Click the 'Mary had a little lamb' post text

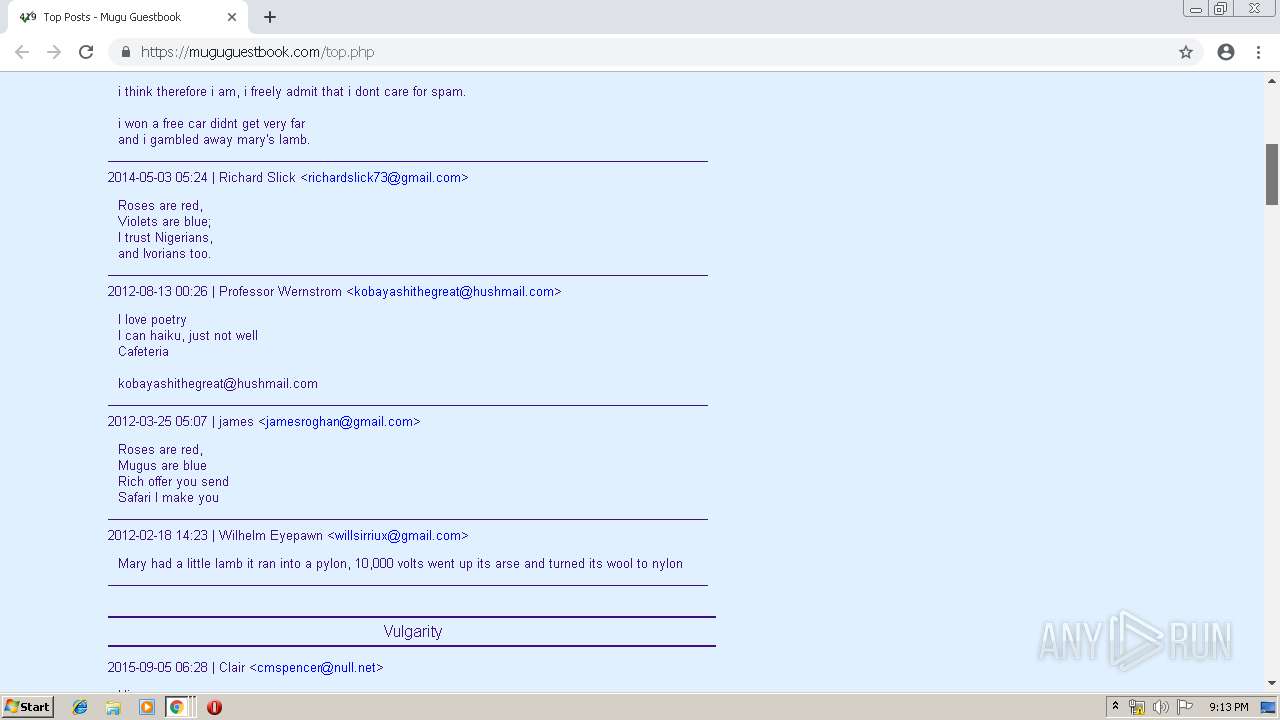click(400, 563)
